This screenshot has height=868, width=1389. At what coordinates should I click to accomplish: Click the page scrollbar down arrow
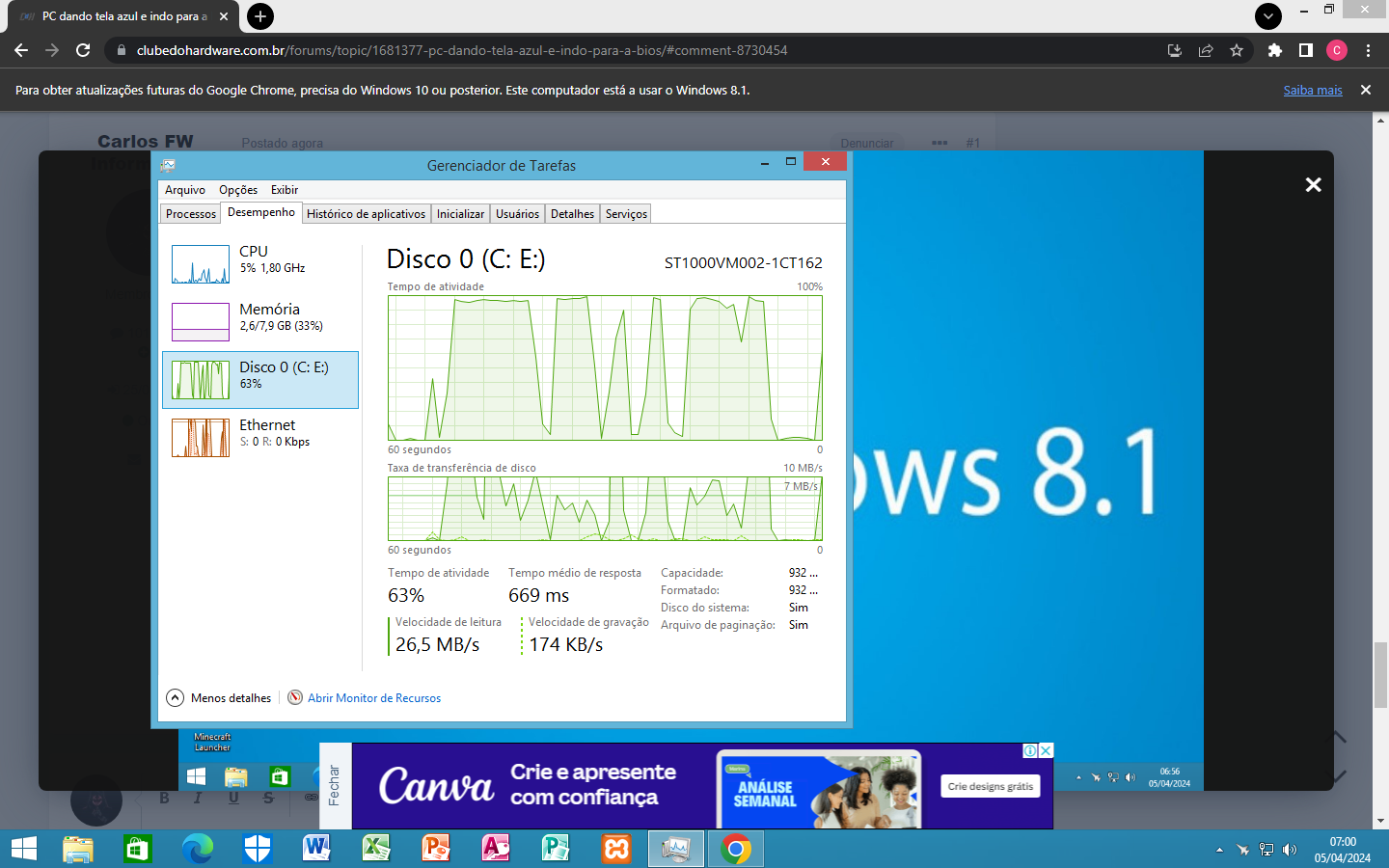(x=1380, y=821)
